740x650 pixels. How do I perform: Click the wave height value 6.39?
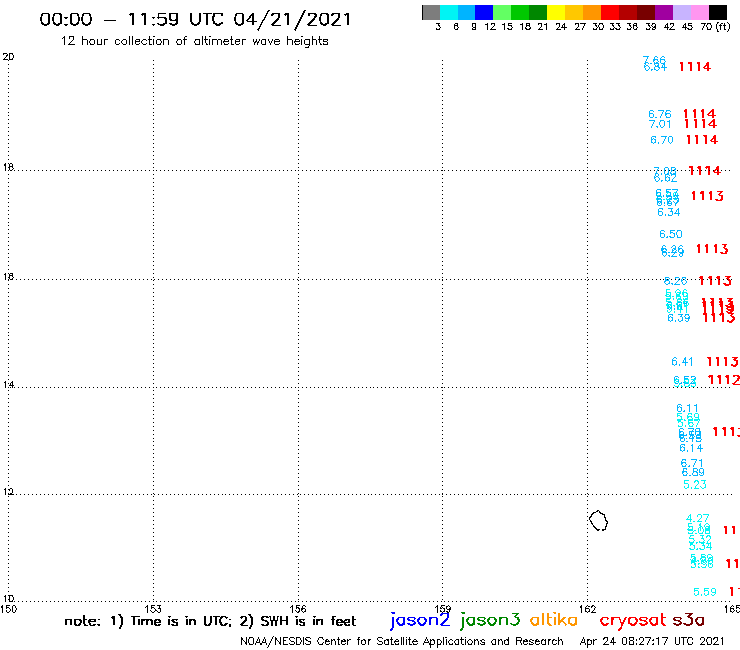pyautogui.click(x=679, y=318)
